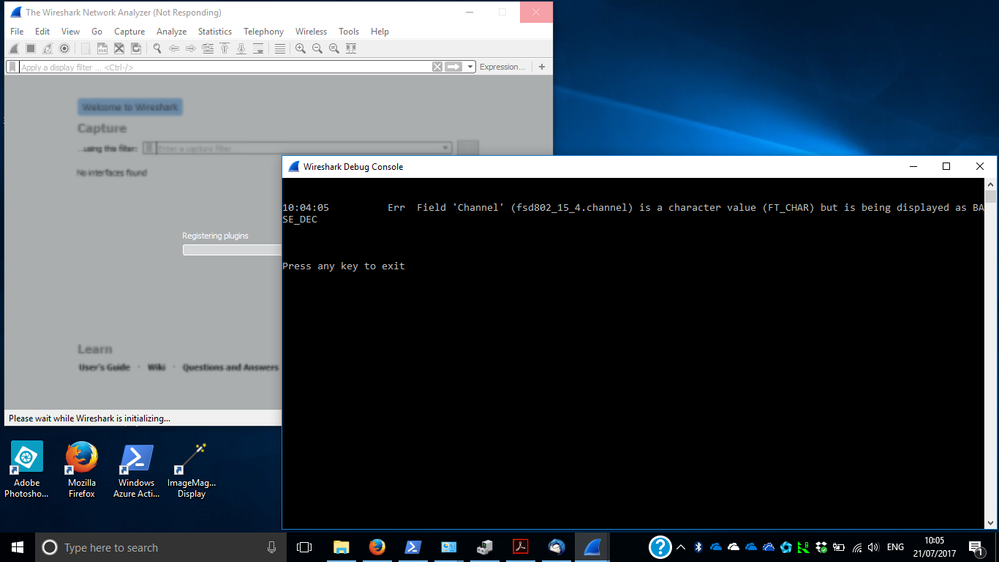The image size is (999, 562).
Task: Open the Windows Start menu
Action: [x=17, y=547]
